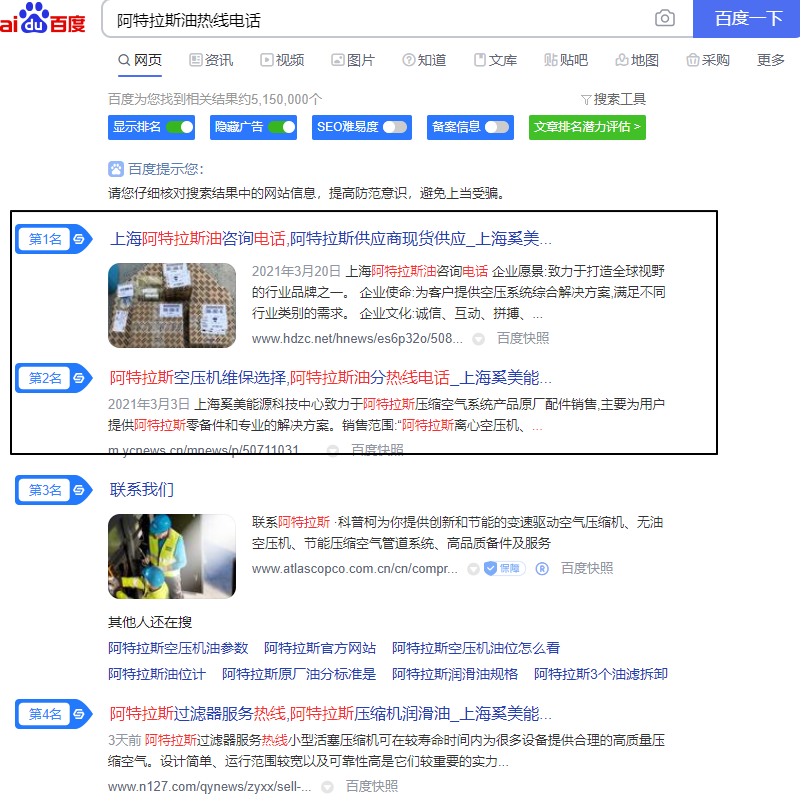Open the 视频 tab
The height and width of the screenshot is (800, 800).
pyautogui.click(x=282, y=60)
